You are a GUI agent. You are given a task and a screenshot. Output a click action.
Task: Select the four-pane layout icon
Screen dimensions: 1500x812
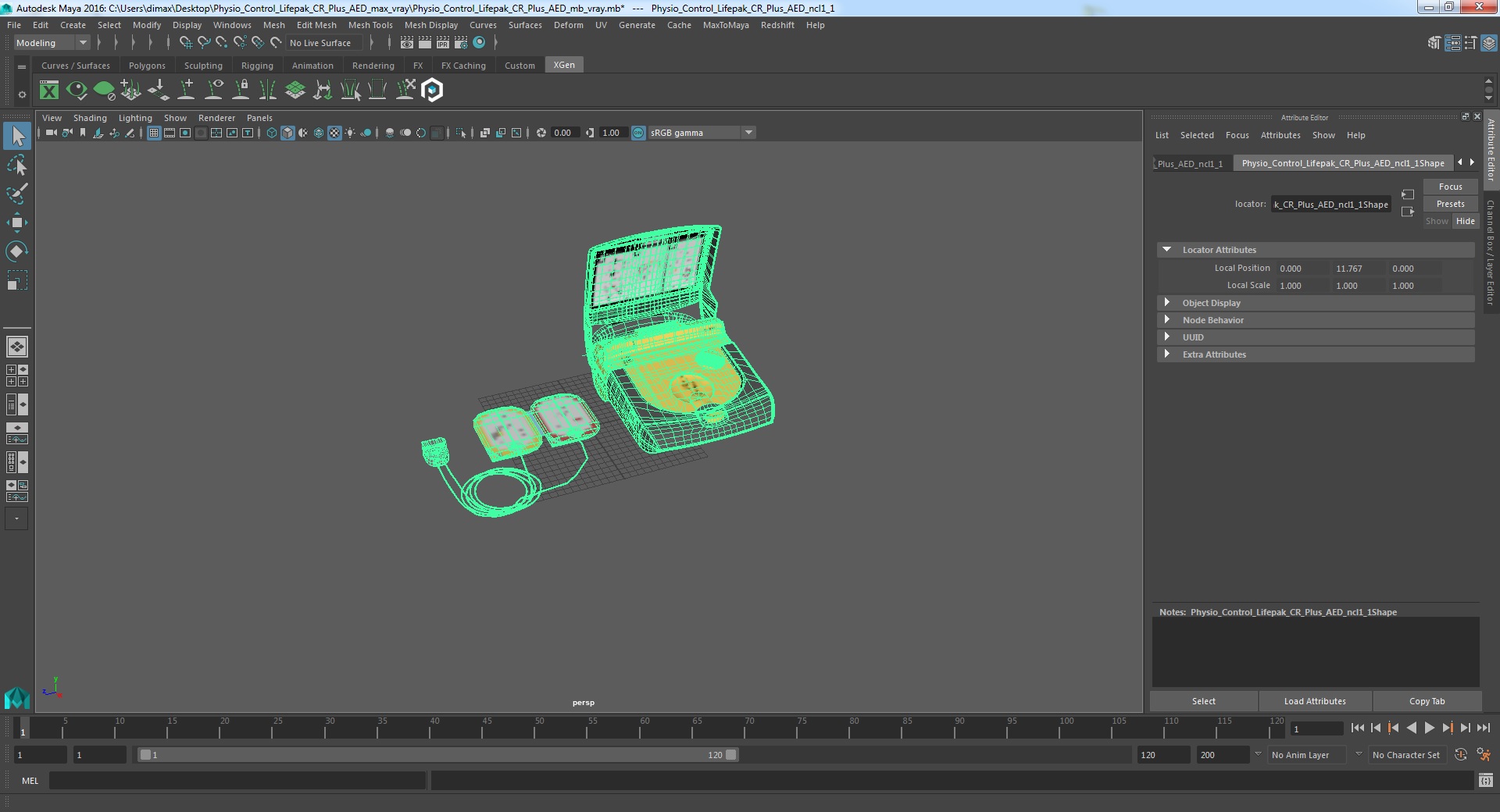click(x=17, y=376)
